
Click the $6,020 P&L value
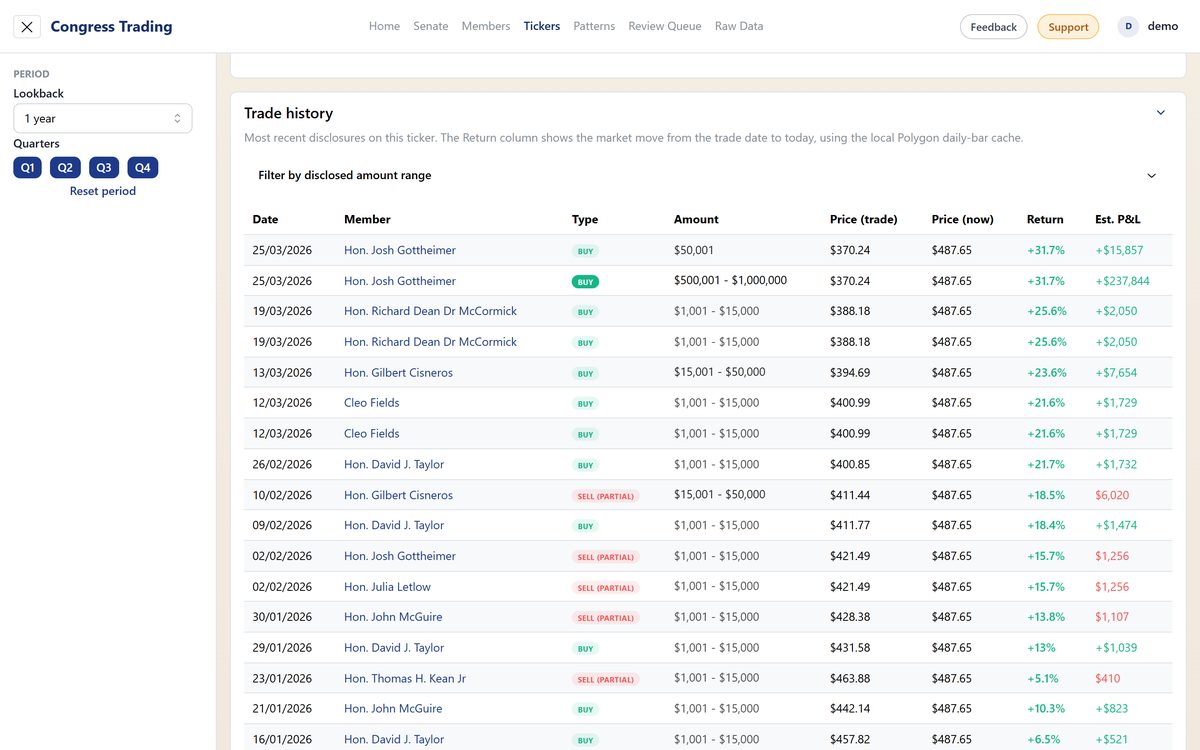tap(1112, 495)
